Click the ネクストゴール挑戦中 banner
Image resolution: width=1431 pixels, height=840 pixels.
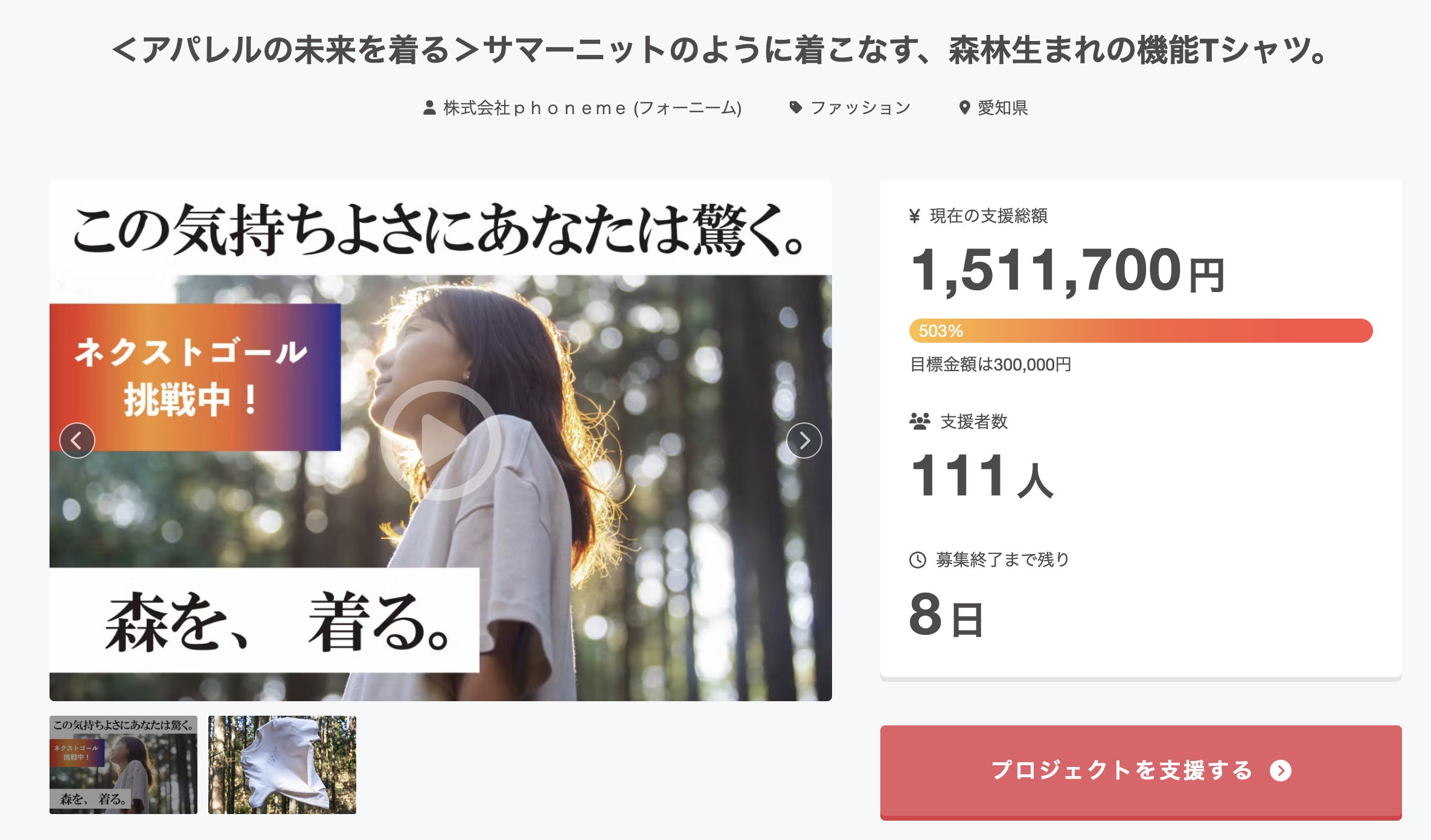194,377
